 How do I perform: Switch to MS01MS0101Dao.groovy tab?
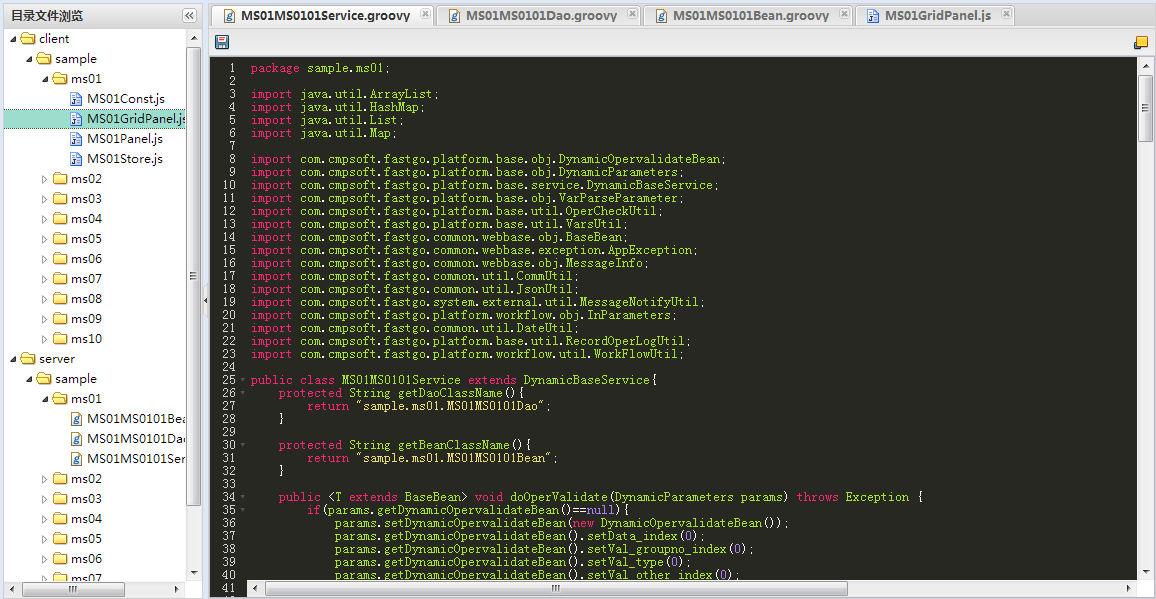coord(540,15)
